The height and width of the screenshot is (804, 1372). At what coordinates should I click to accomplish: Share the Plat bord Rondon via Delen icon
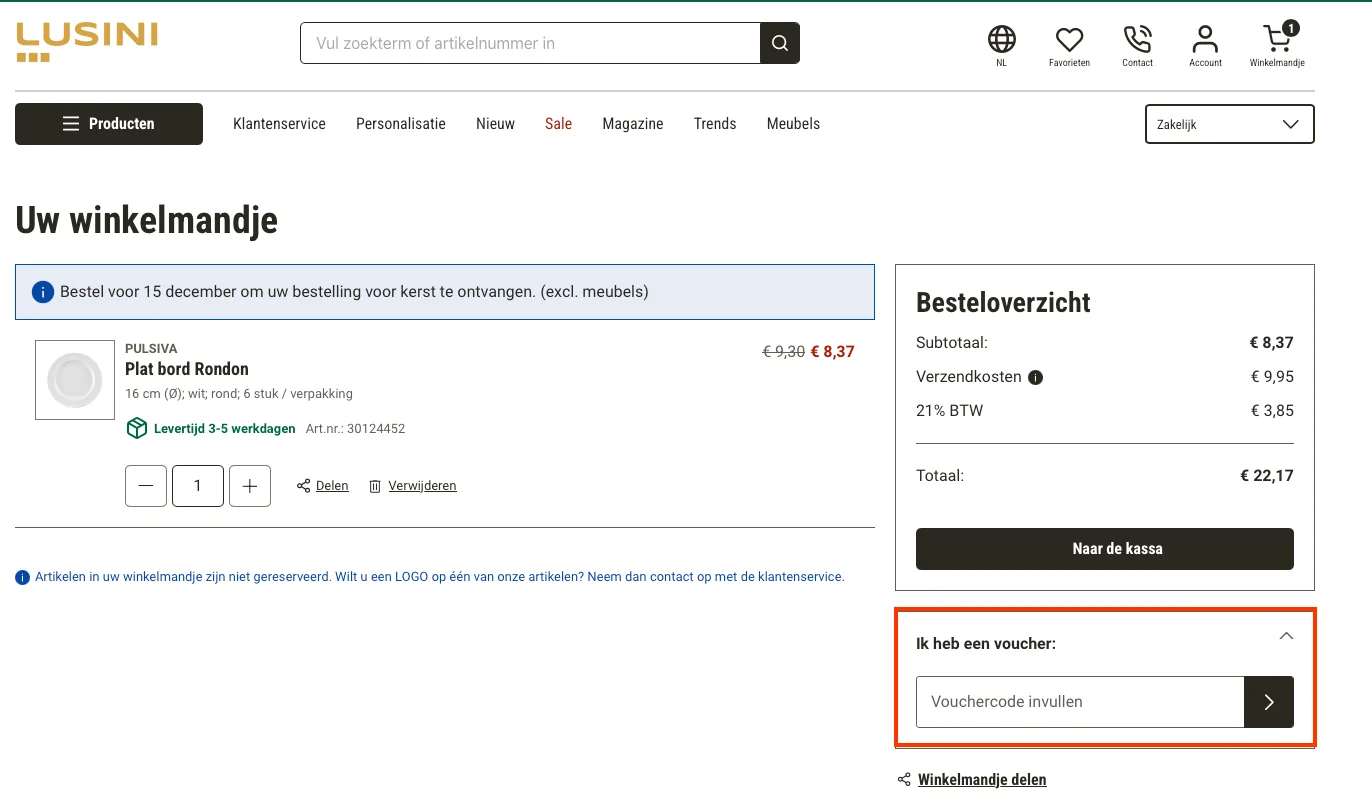click(x=303, y=485)
